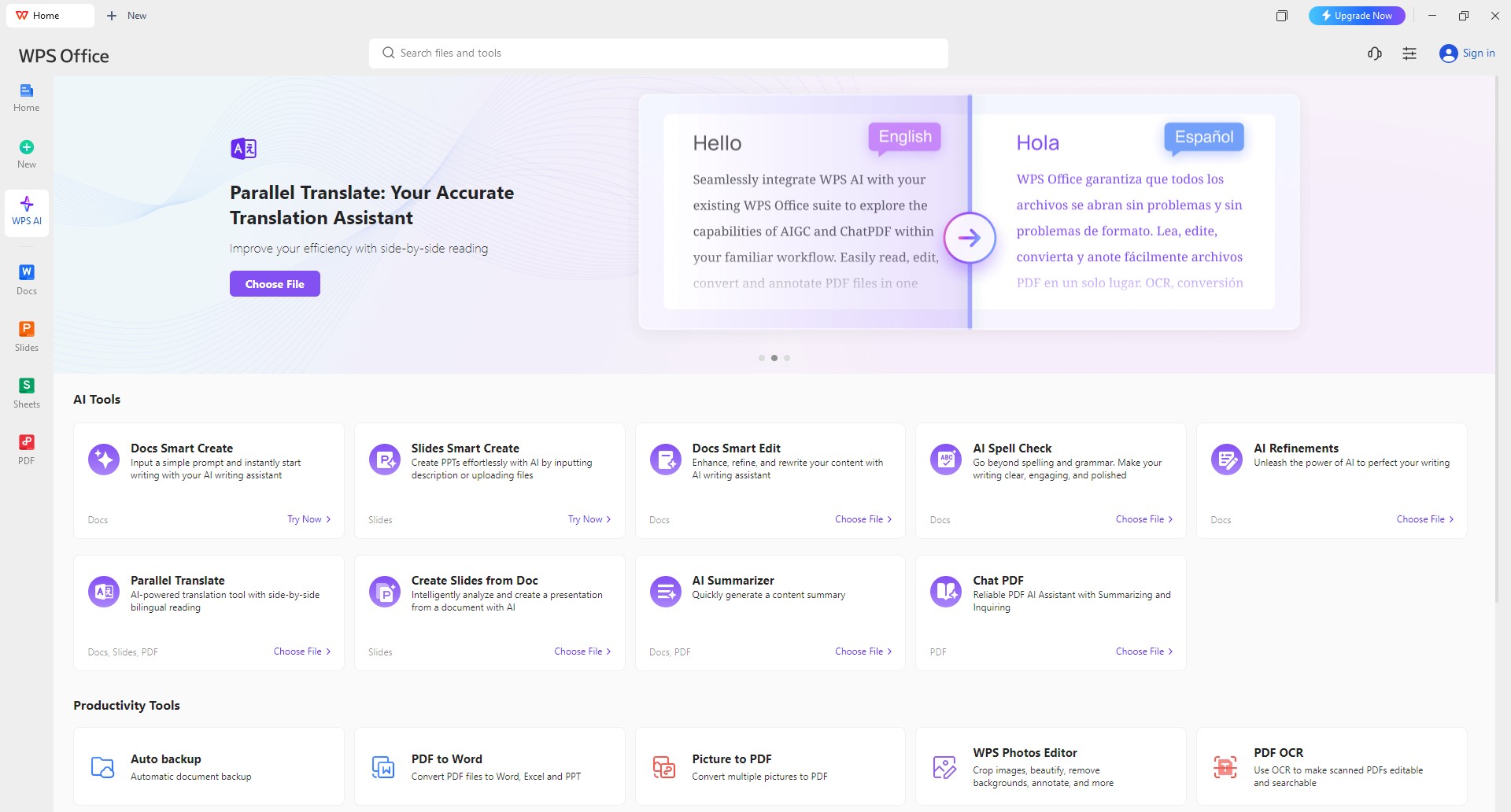
Task: Focus the Search files and tools field
Action: pos(659,54)
